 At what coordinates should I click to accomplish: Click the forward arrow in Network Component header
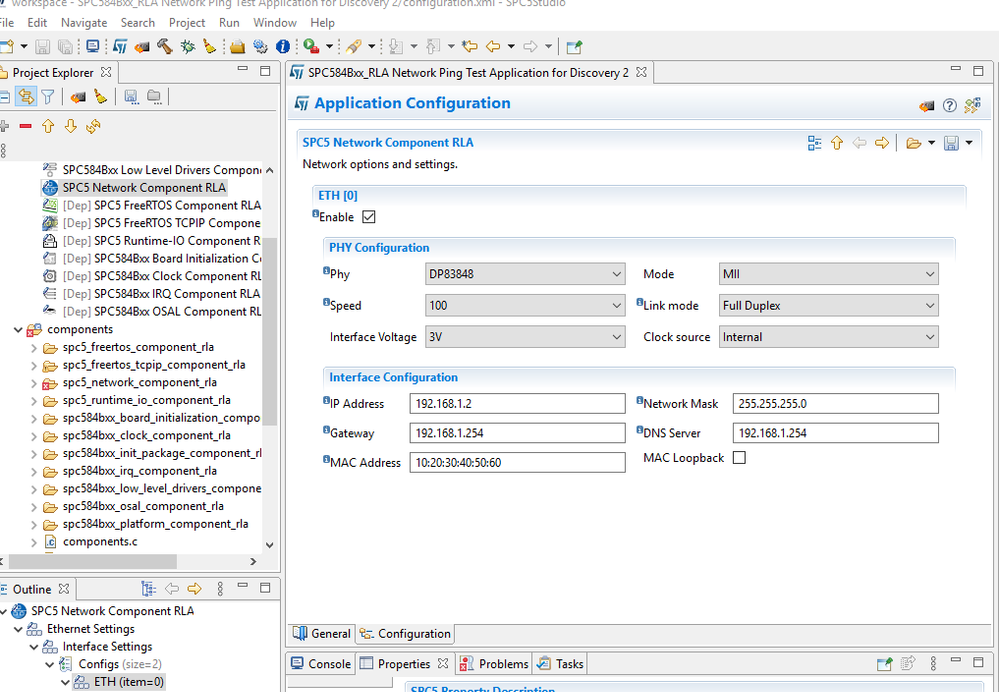[882, 143]
